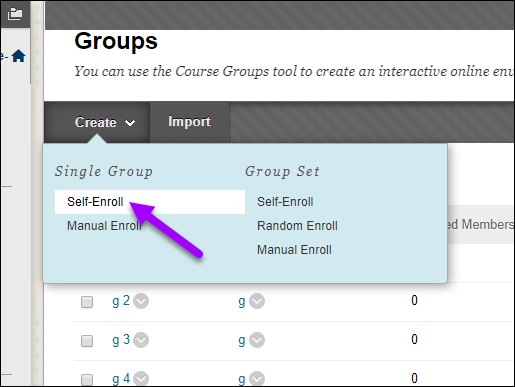This screenshot has height=387, width=515.
Task: Expand options chevron next to g 4
Action: pos(141,379)
